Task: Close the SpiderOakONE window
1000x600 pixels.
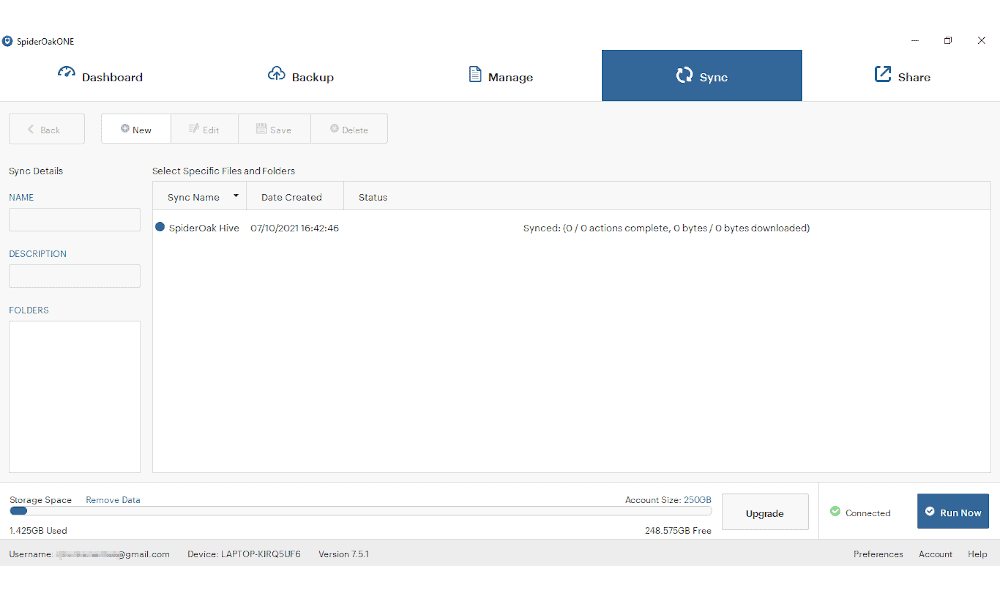Action: [982, 41]
